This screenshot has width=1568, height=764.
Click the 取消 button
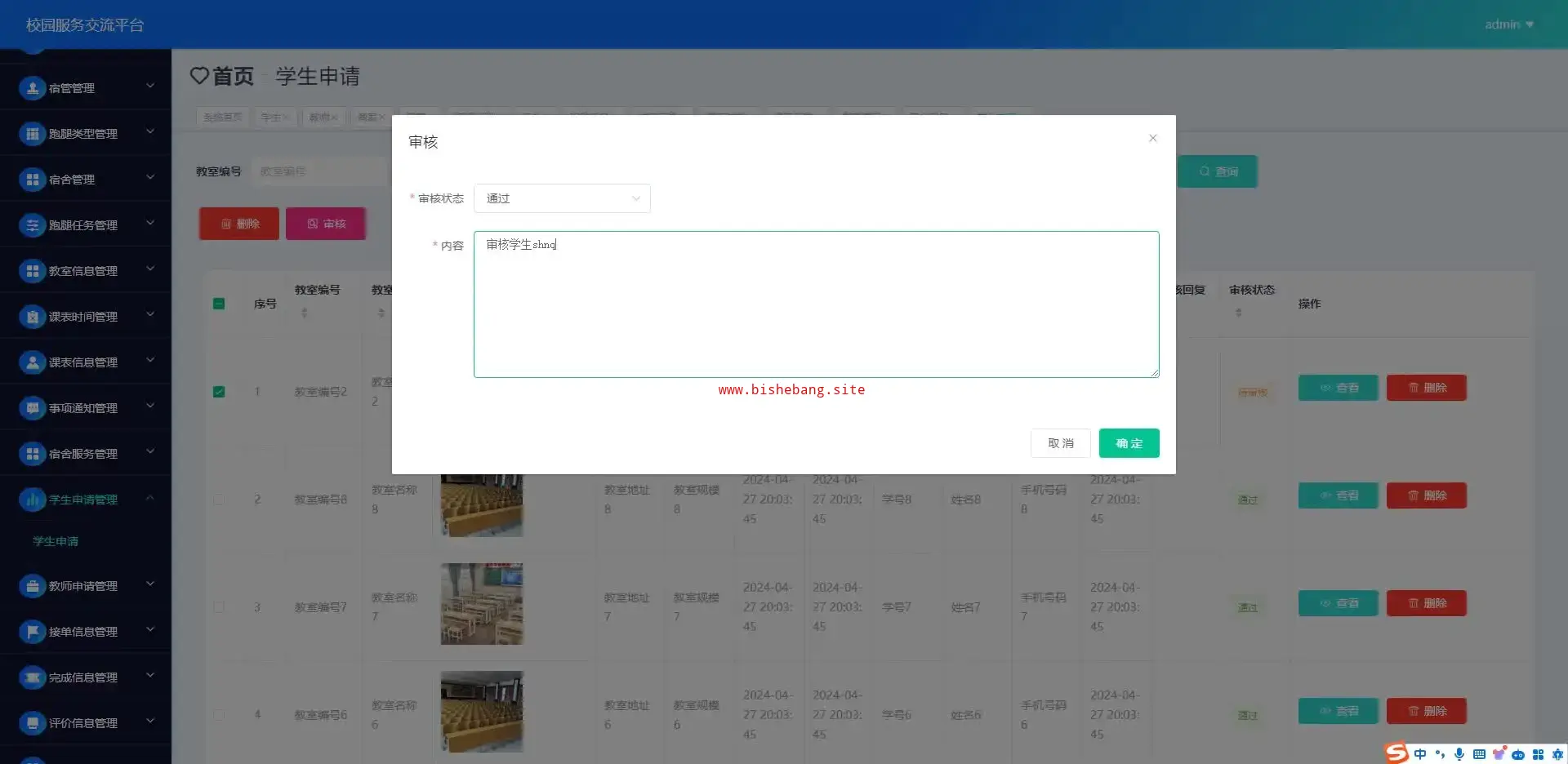[1060, 443]
